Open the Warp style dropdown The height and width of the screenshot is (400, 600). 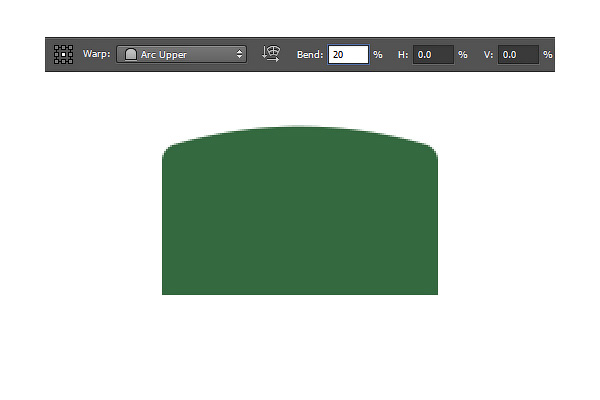(x=181, y=54)
